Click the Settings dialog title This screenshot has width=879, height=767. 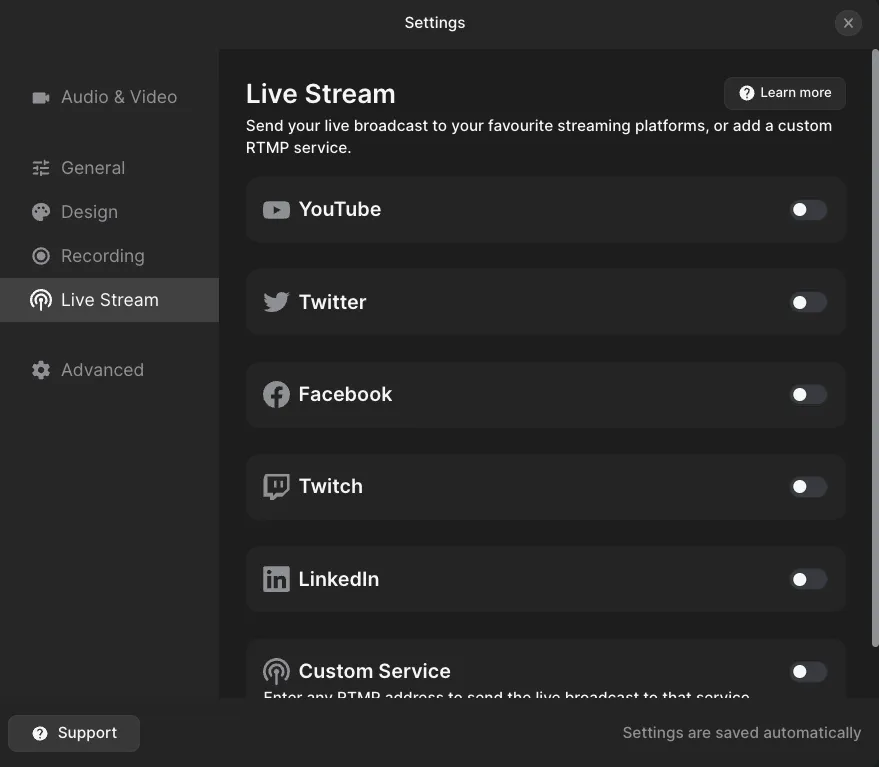click(435, 23)
